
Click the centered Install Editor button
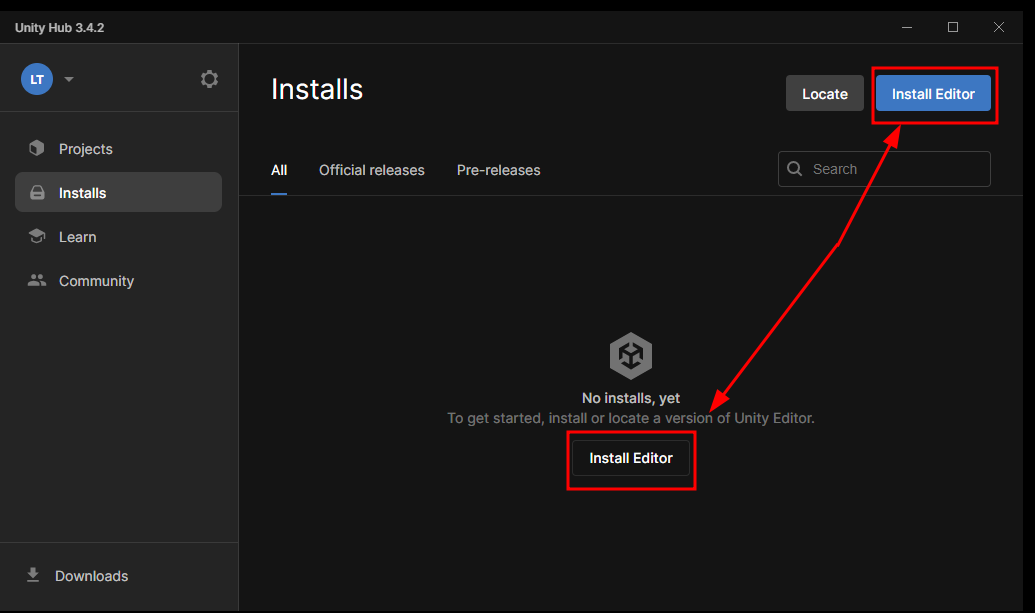coord(630,458)
